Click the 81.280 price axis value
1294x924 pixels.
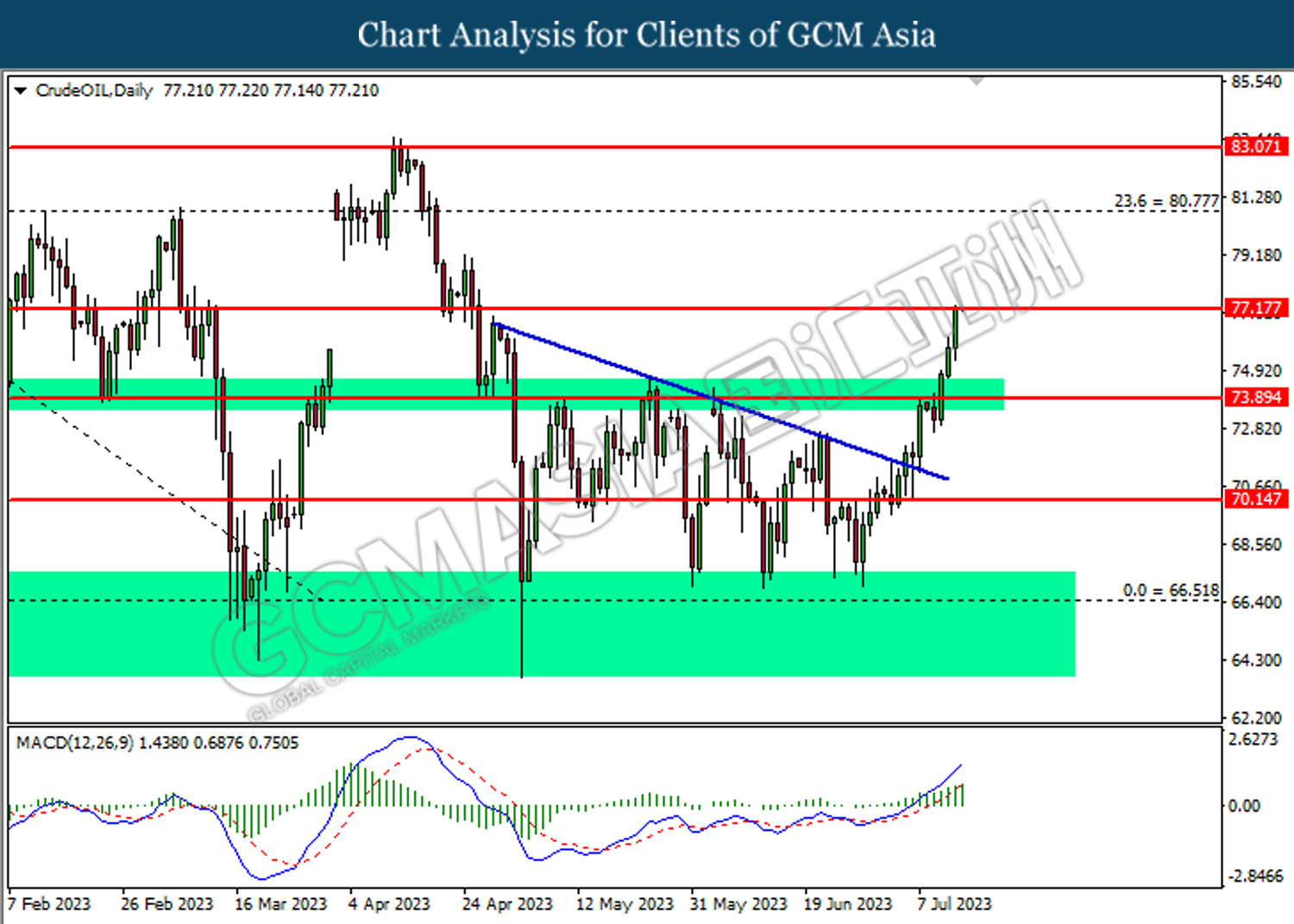click(x=1256, y=198)
